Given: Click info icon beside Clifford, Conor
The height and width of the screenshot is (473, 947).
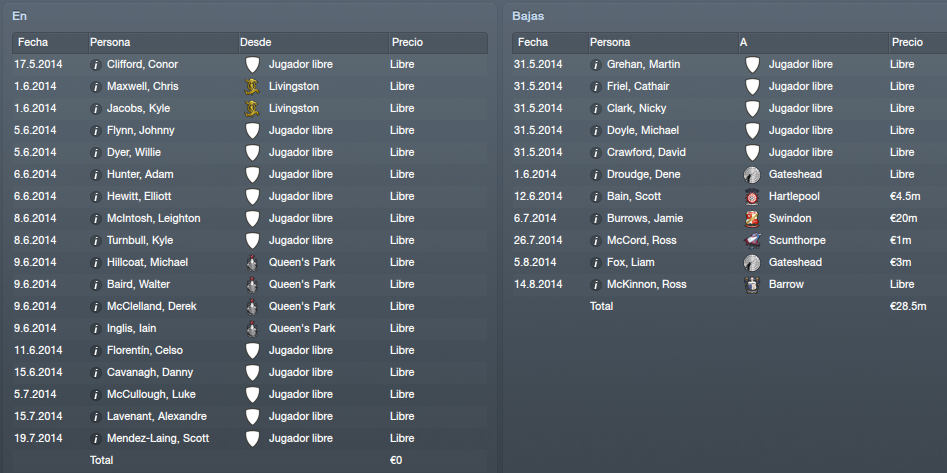Looking at the screenshot, I should (x=95, y=65).
